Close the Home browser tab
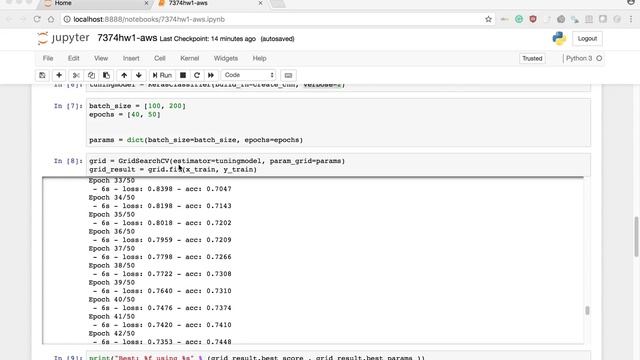 [147, 3]
